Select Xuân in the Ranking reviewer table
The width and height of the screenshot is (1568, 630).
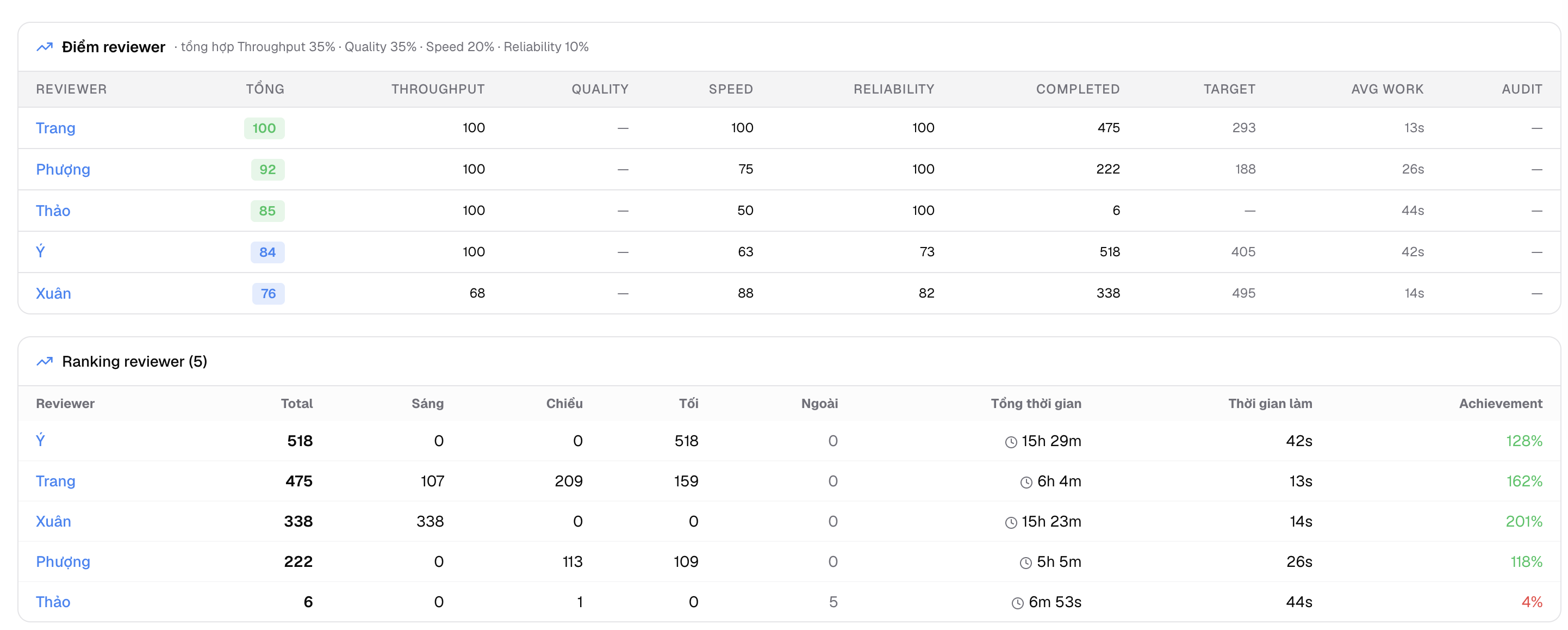[53, 522]
